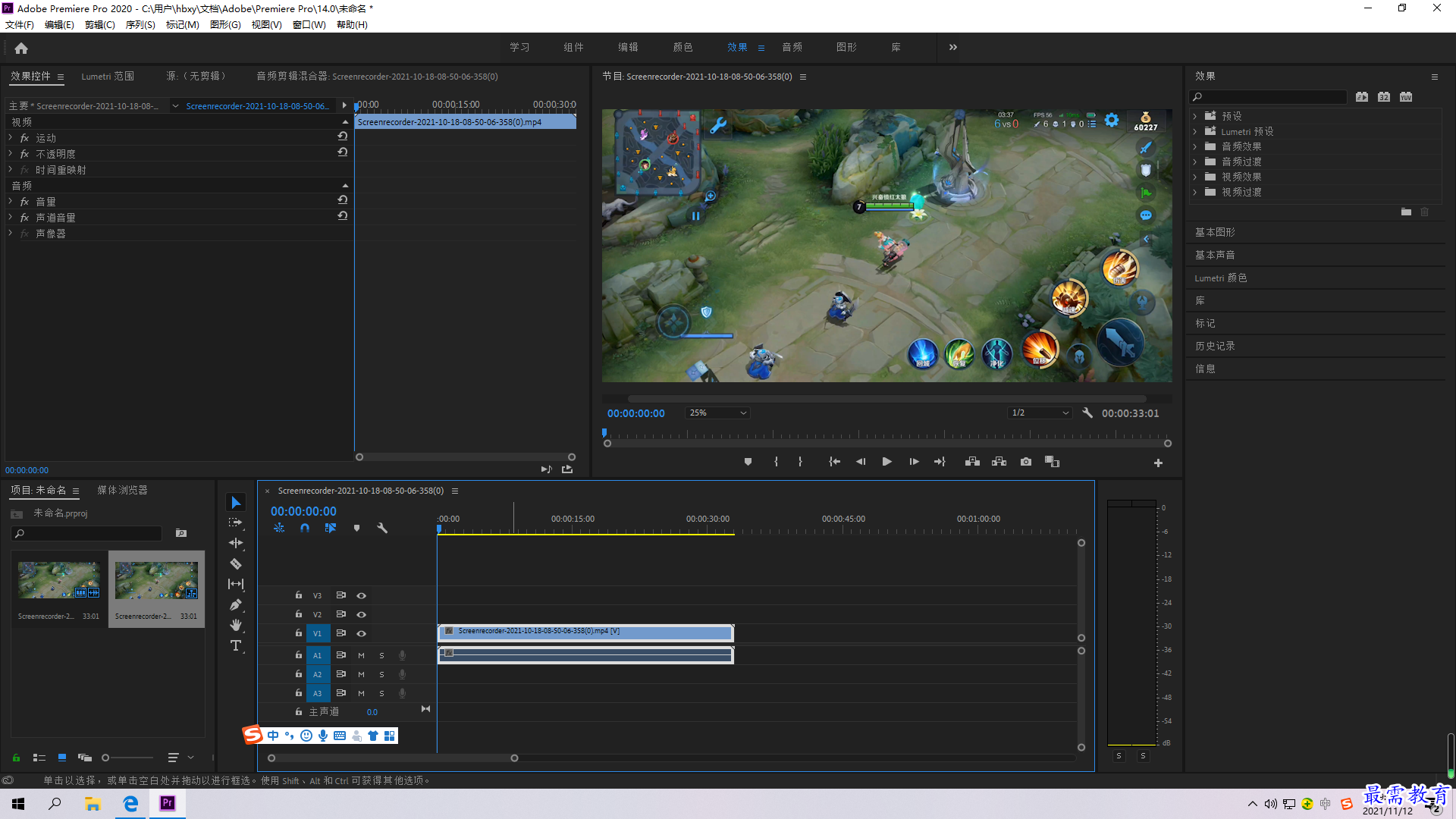
Task: Expand the 视频过渡 folder
Action: (1195, 192)
